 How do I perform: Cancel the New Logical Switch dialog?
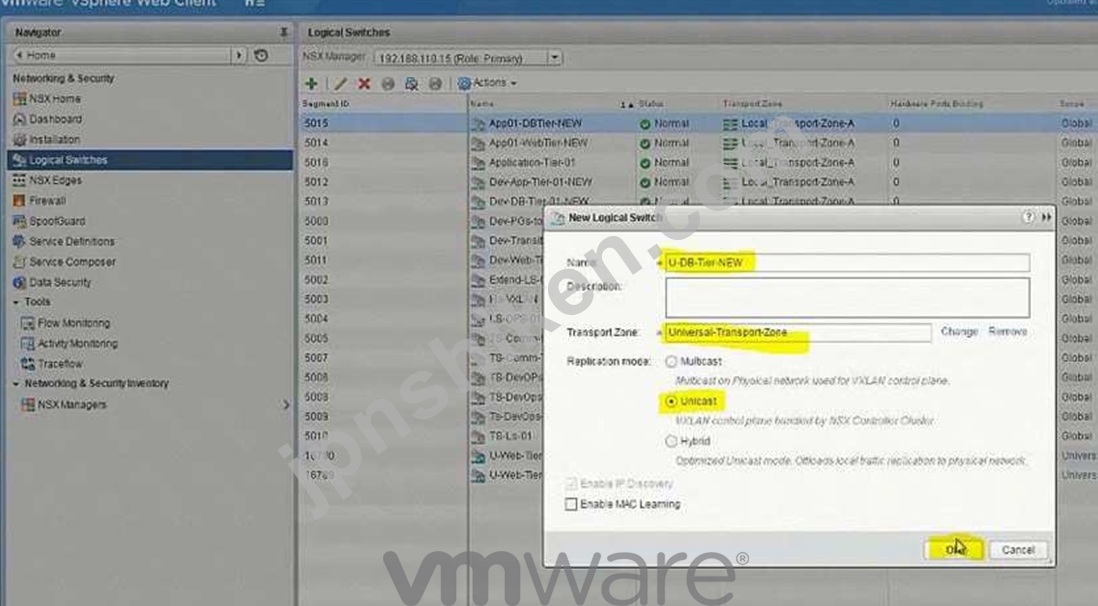pyautogui.click(x=1018, y=550)
